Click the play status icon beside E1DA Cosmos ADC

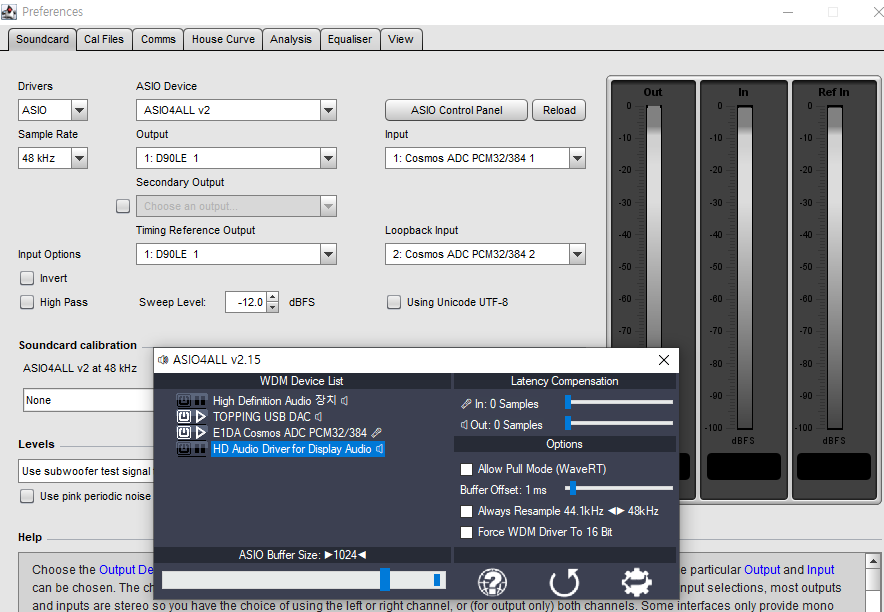point(200,433)
